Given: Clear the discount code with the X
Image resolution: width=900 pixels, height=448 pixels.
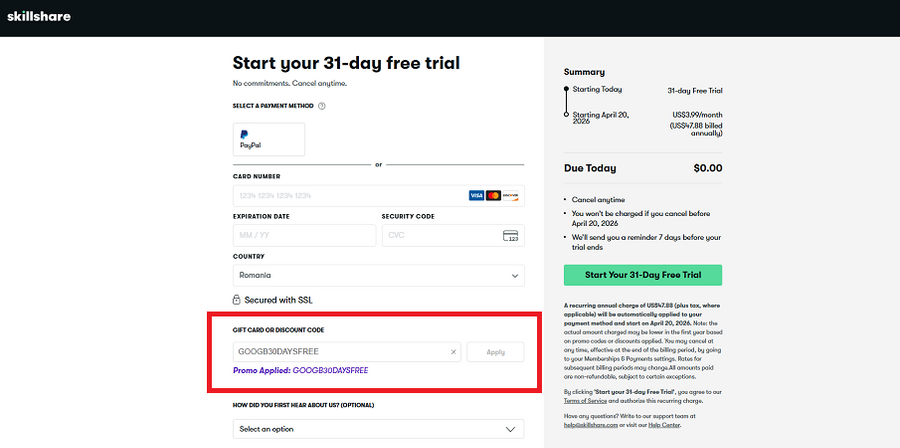Looking at the screenshot, I should 453,352.
